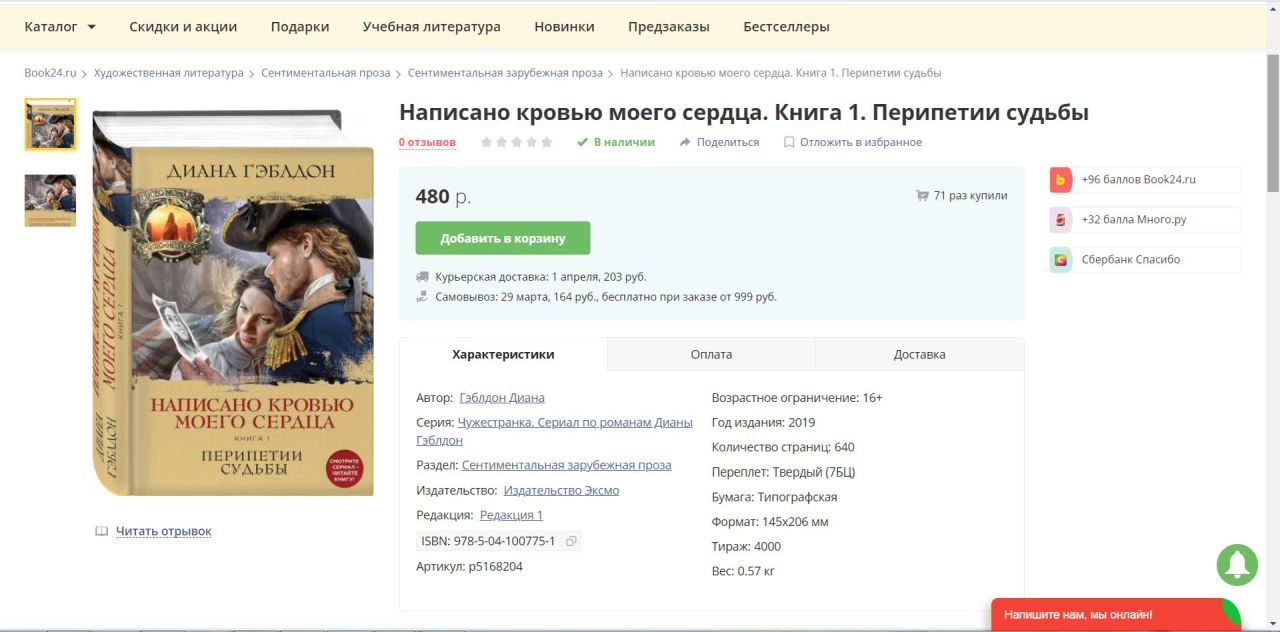Click the Возрастное ограничение 16+ text

797,398
